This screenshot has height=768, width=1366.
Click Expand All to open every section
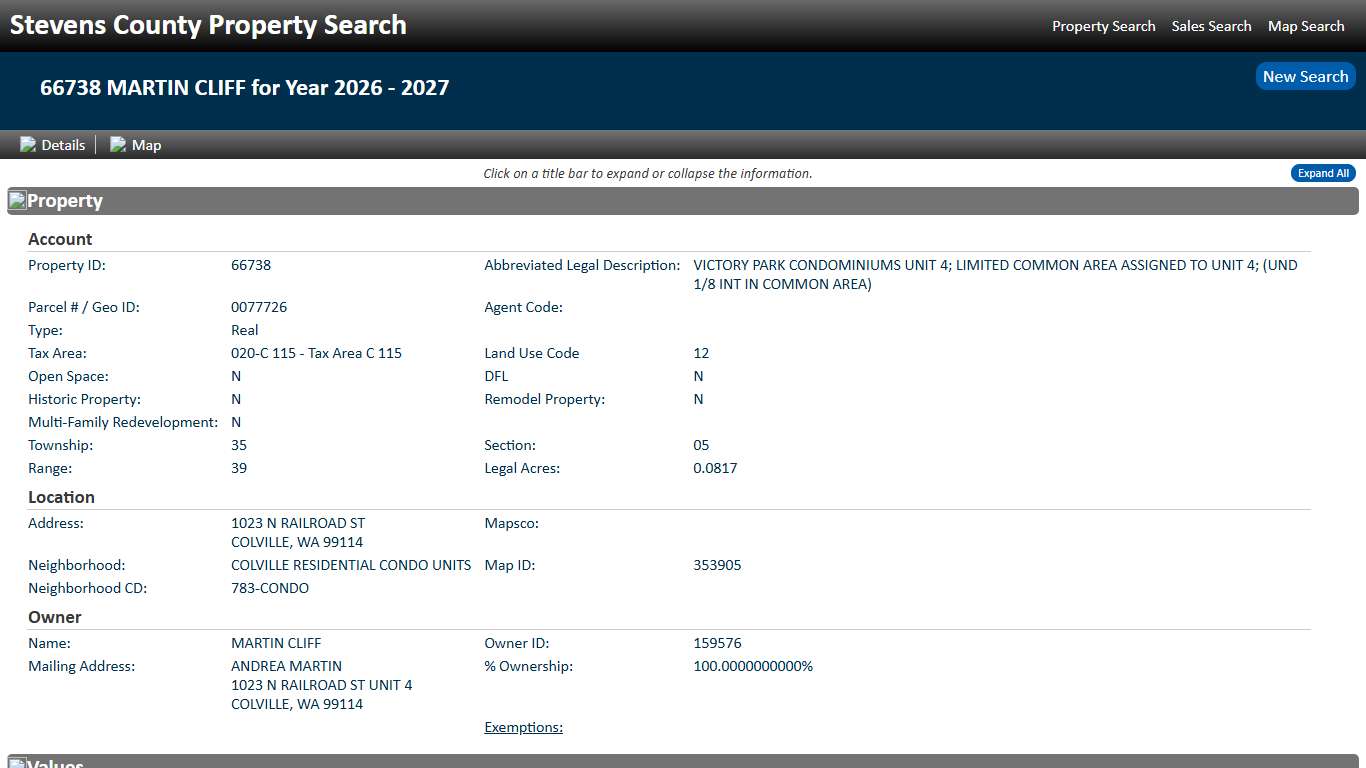(1322, 172)
